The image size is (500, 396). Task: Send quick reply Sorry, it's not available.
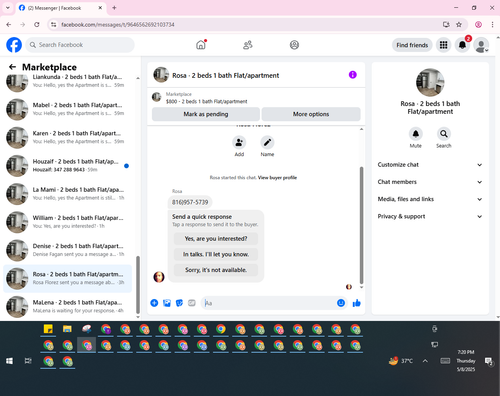[216, 270]
